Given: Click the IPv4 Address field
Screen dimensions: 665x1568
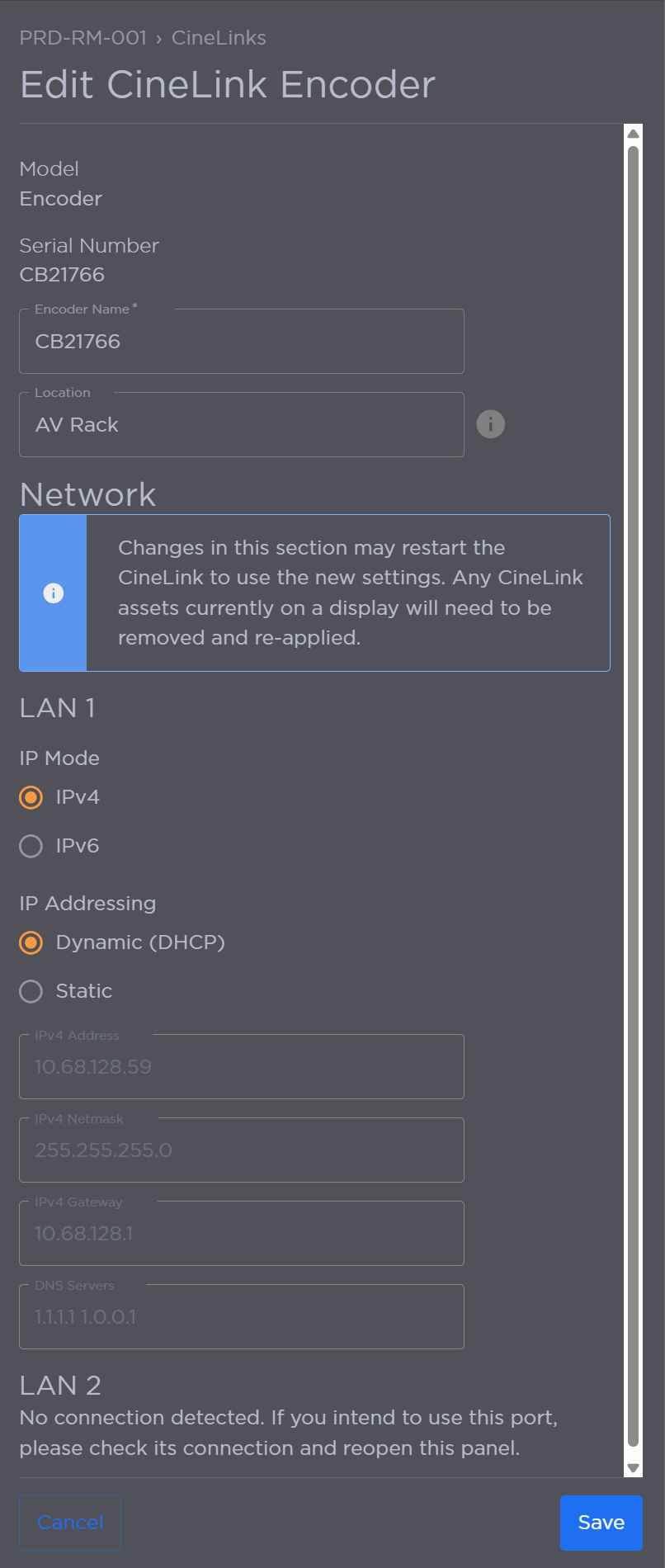Looking at the screenshot, I should point(241,1066).
